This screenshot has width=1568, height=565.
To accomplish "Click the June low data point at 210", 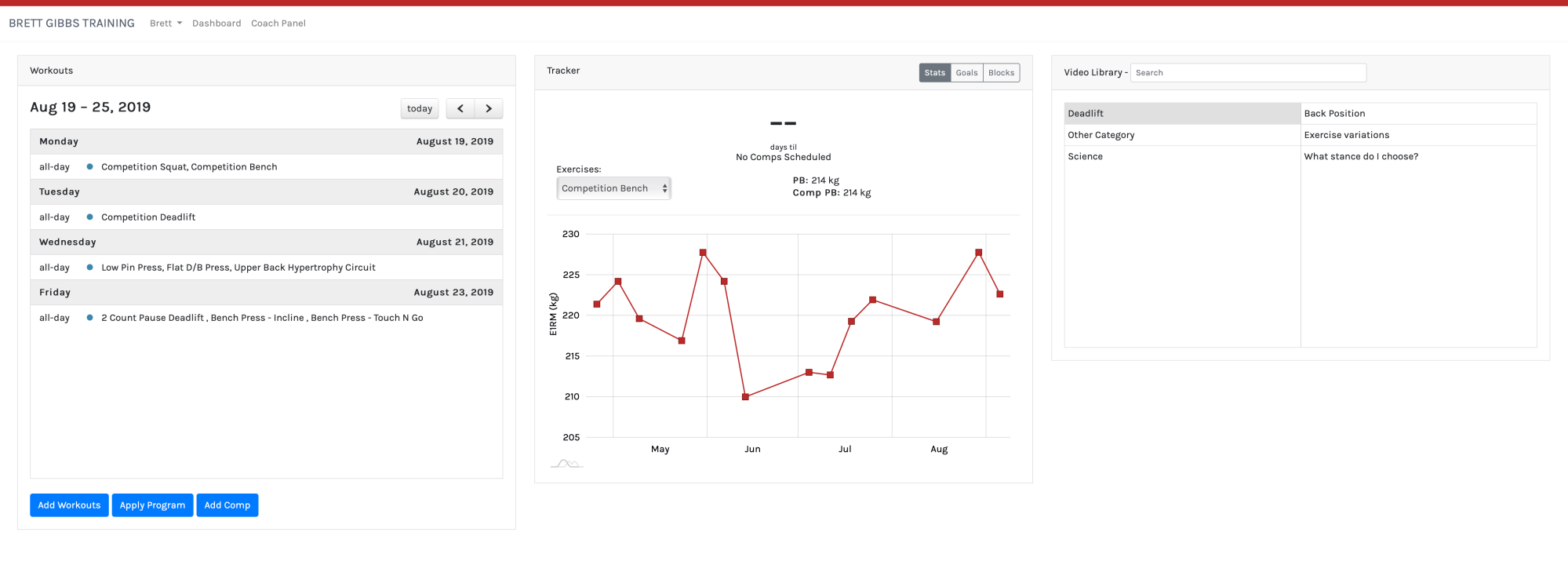I will point(745,397).
